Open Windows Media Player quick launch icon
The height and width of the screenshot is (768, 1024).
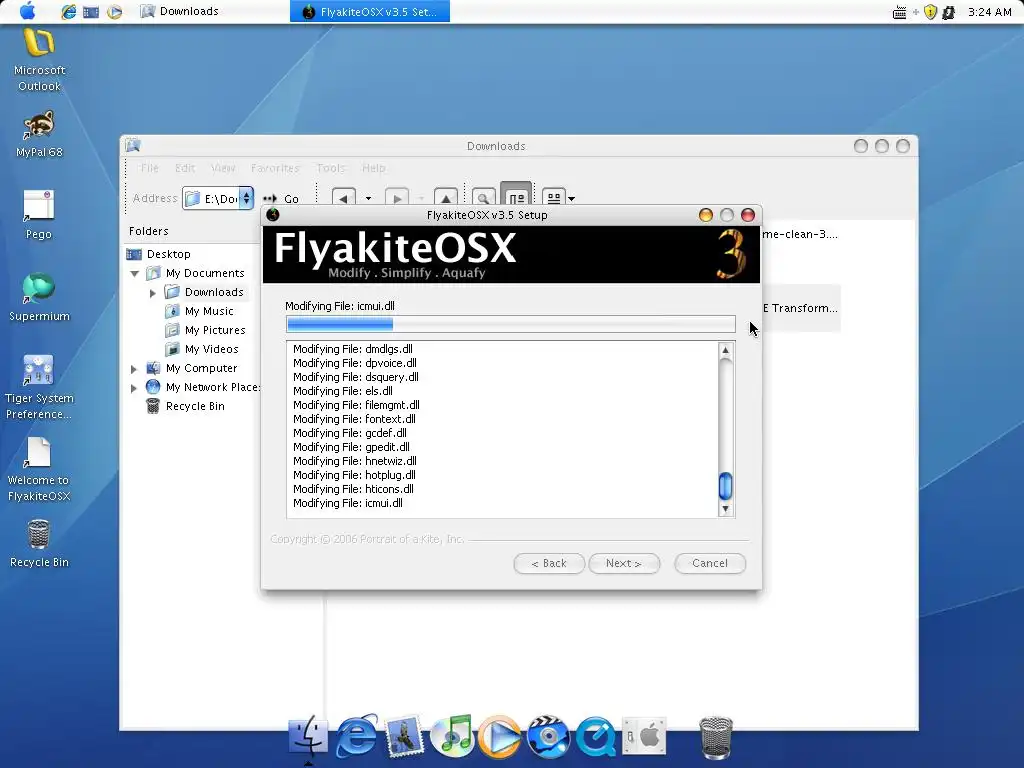click(x=114, y=12)
